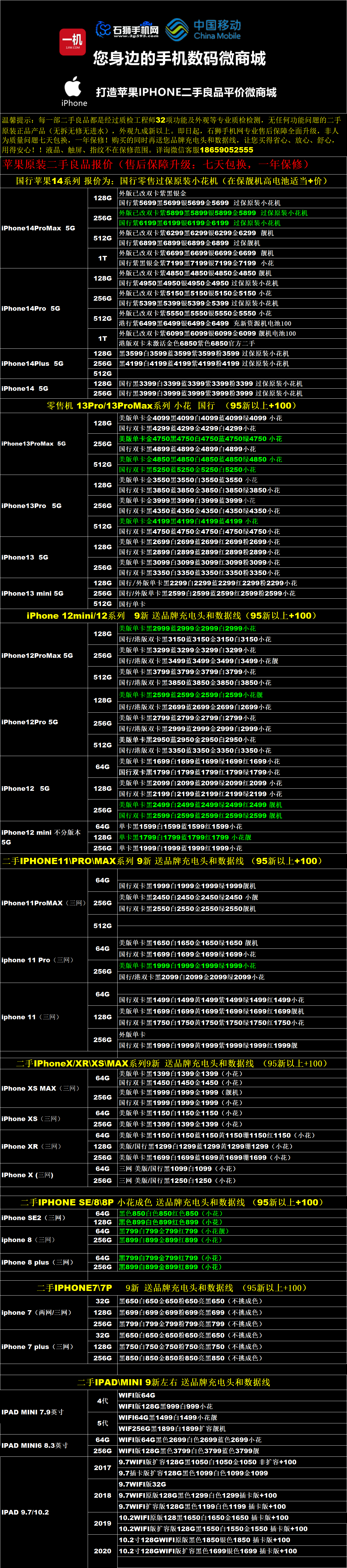Click the 温馨提示 warranty notice paragraph
Image resolution: width=347 pixels, height=1568 pixels.
(x=173, y=135)
